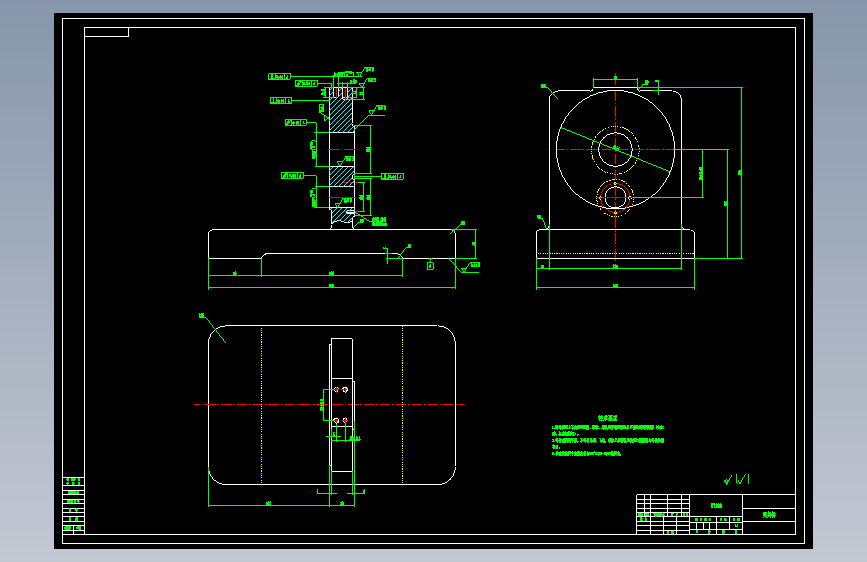Select the largest cyan hatched area in the section view

pos(341,115)
